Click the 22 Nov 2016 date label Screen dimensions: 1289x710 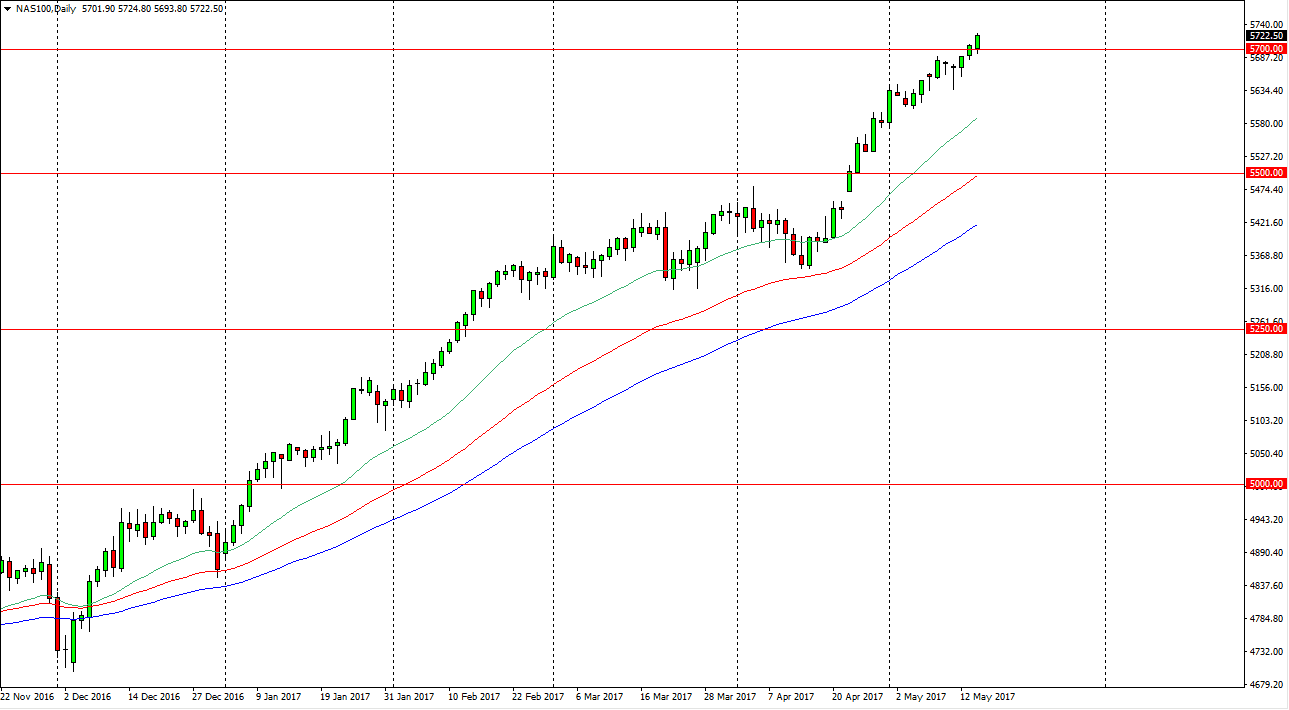[x=28, y=694]
